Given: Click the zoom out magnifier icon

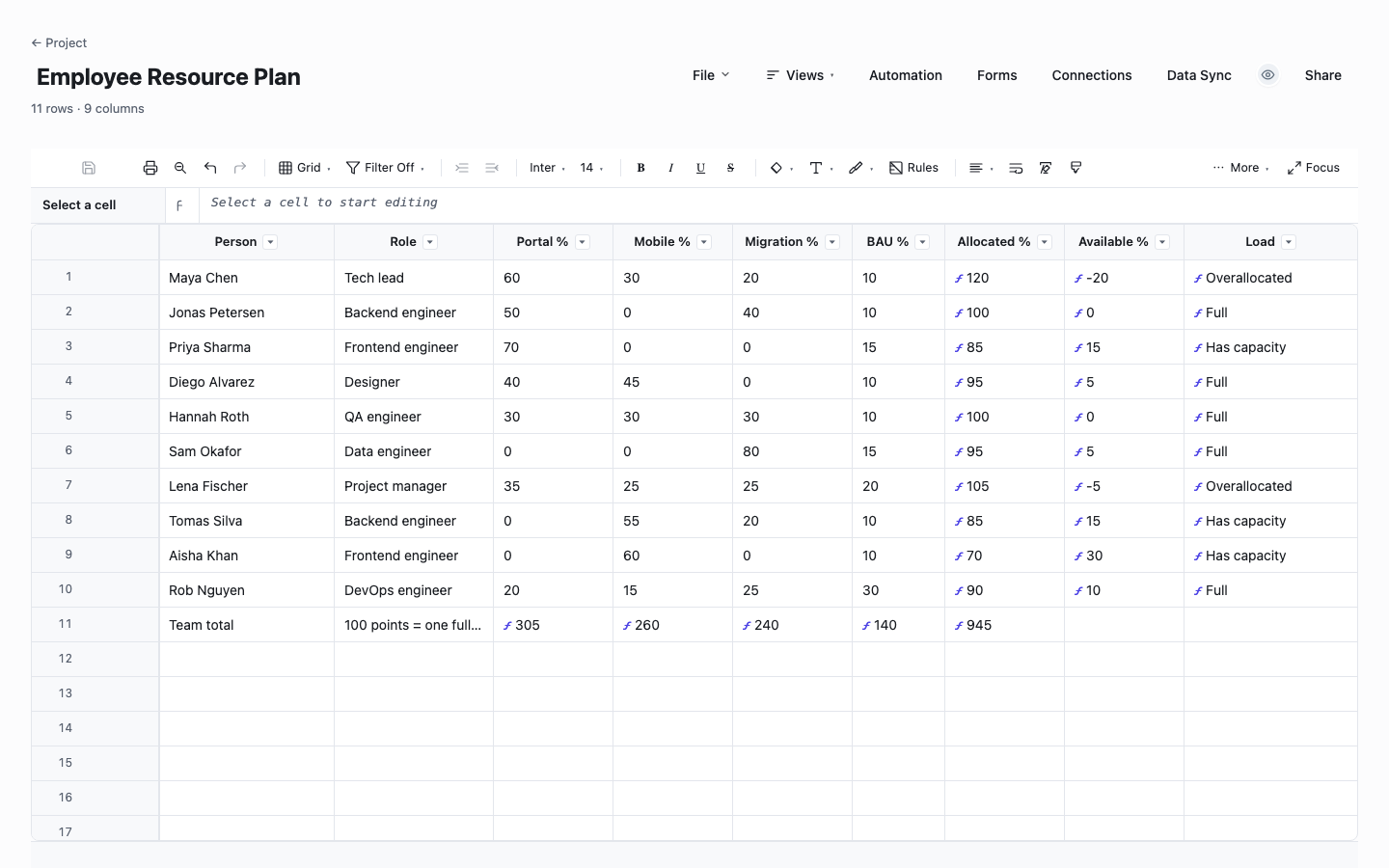Looking at the screenshot, I should pyautogui.click(x=180, y=168).
